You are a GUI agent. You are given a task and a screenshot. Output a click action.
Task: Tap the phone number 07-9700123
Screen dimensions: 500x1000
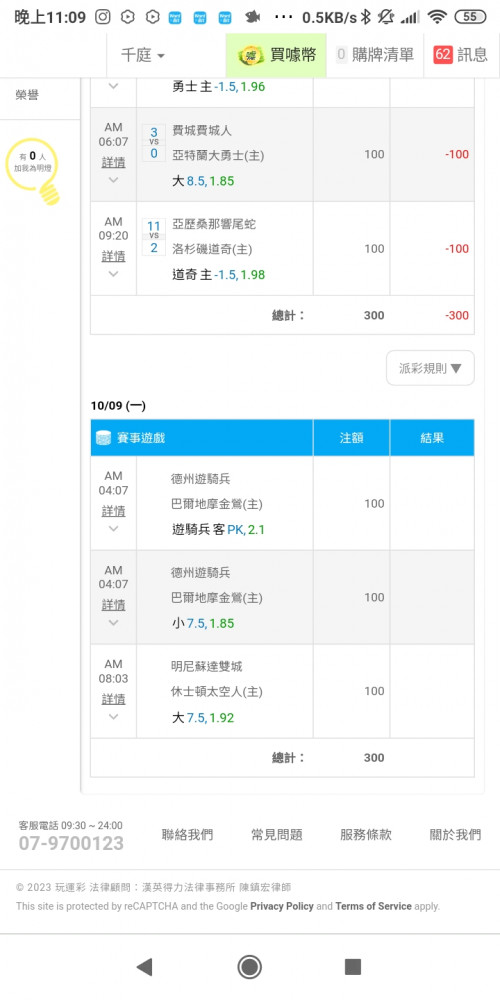(x=71, y=844)
